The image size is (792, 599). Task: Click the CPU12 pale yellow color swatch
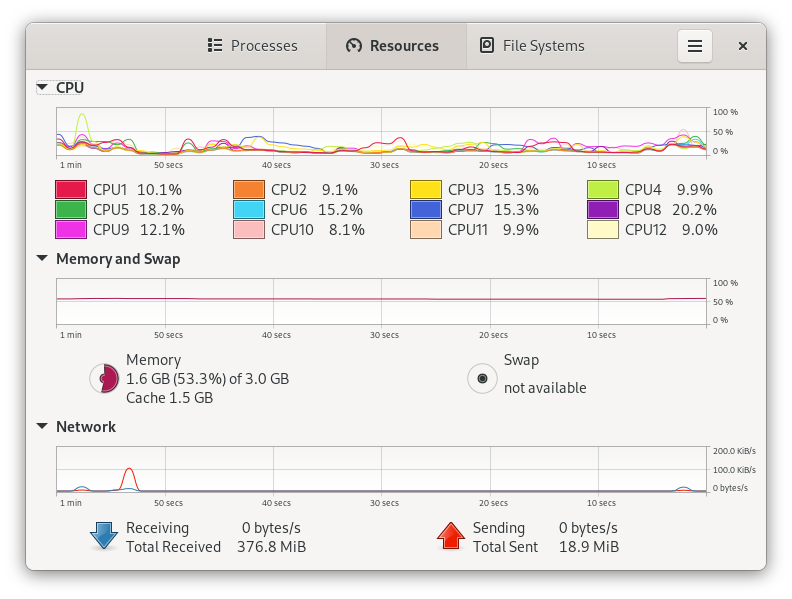602,230
